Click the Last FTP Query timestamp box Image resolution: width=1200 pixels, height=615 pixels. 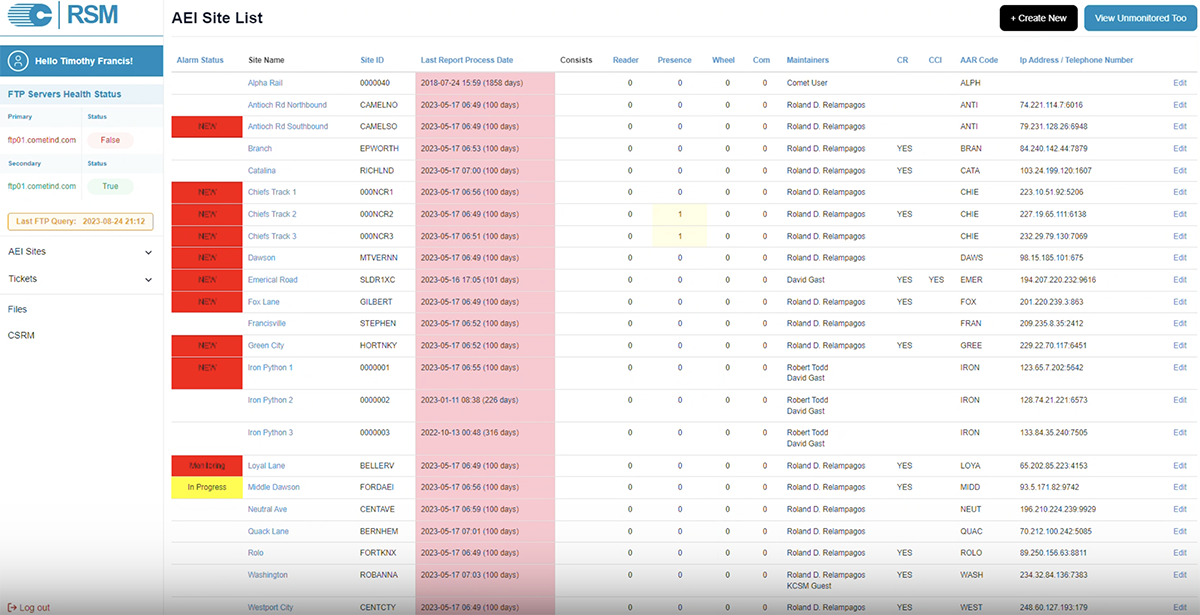pos(80,221)
